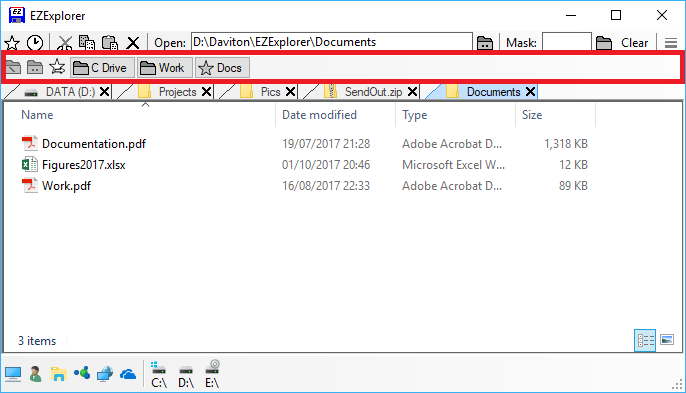Sort by Date modified column
The image size is (686, 393).
click(x=319, y=115)
